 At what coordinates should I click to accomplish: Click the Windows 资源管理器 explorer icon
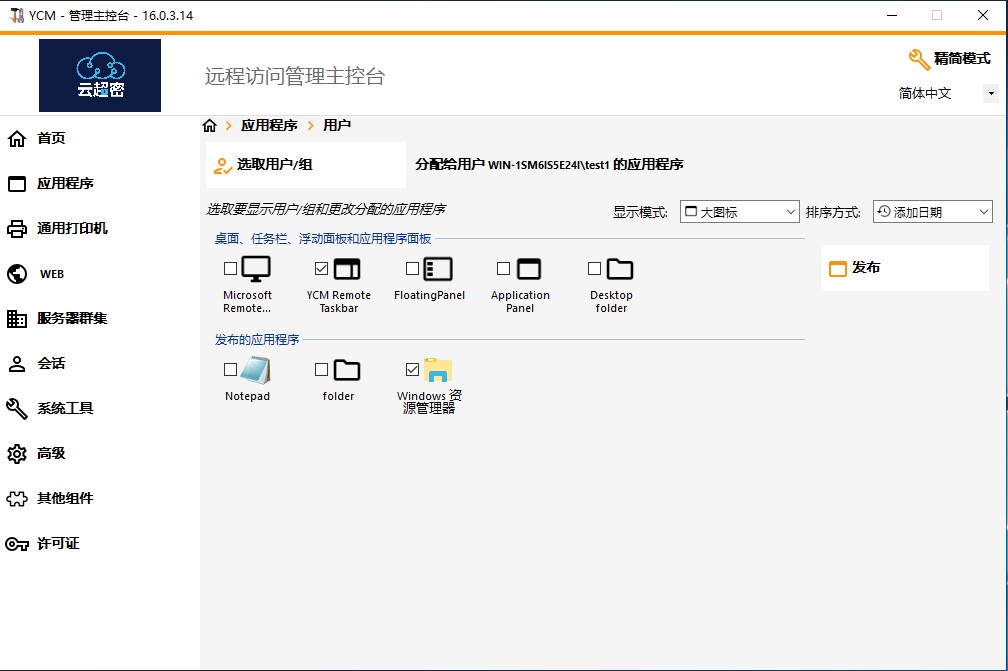[x=438, y=370]
